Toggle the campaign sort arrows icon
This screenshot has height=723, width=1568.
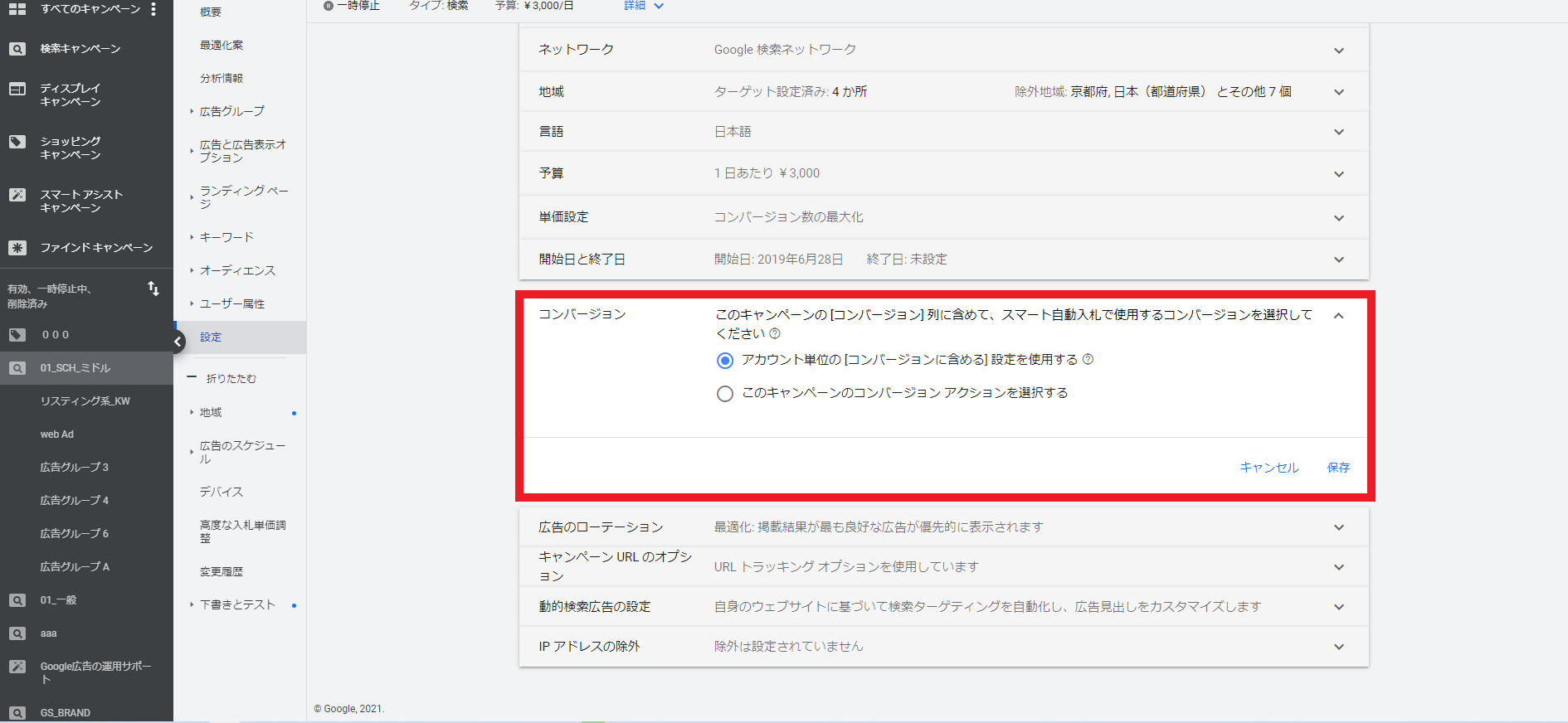(x=153, y=289)
